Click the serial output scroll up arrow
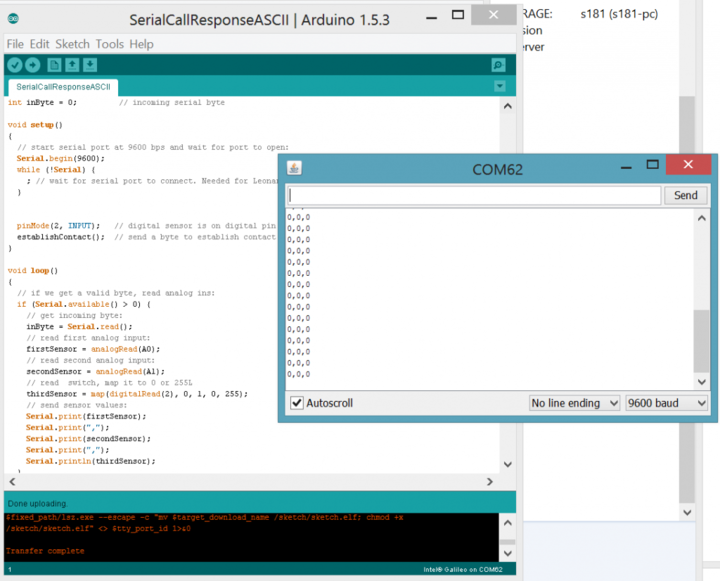The width and height of the screenshot is (720, 581). (x=702, y=218)
